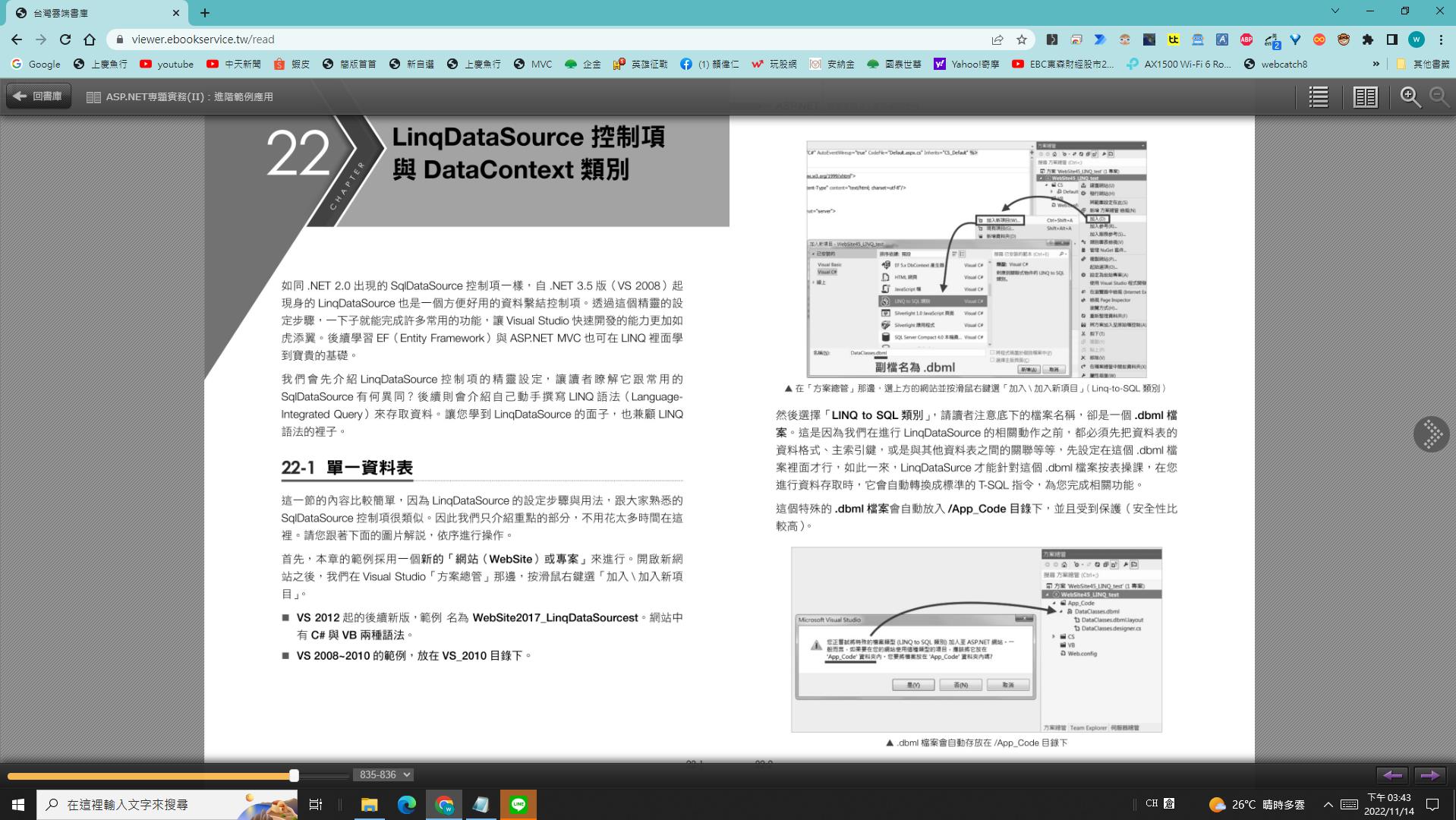Bookmark this page with the star icon
Screen dimensions: 1456x820
1022,39
